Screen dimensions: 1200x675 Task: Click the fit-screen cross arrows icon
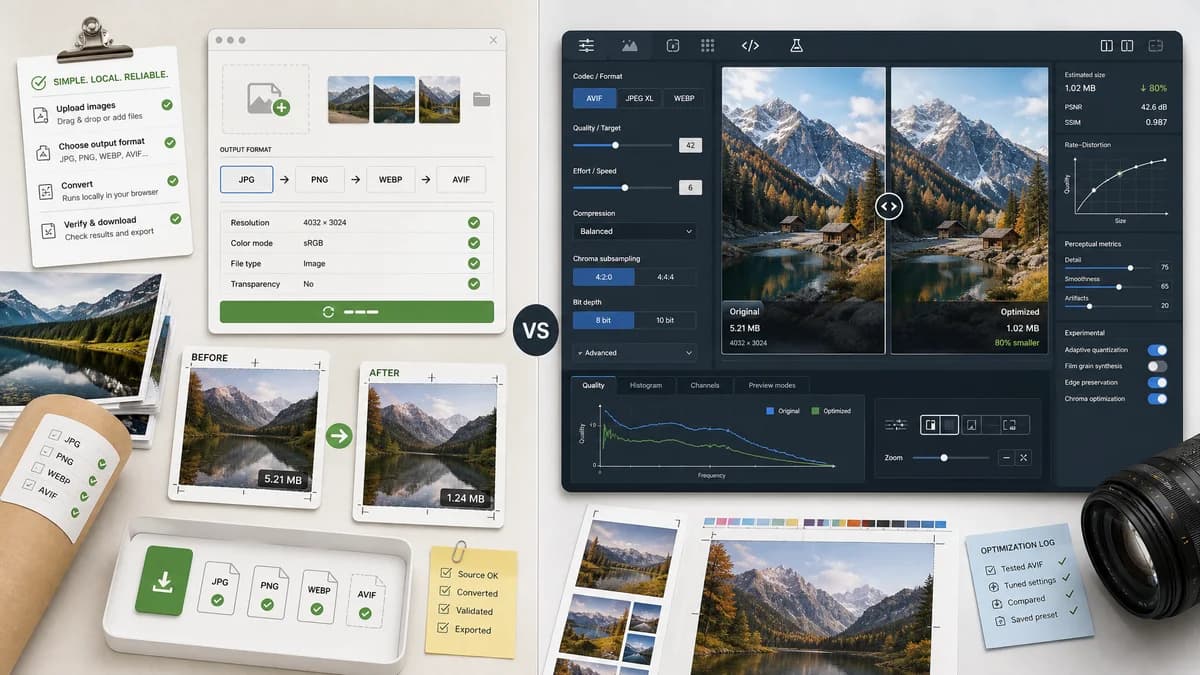[1024, 457]
